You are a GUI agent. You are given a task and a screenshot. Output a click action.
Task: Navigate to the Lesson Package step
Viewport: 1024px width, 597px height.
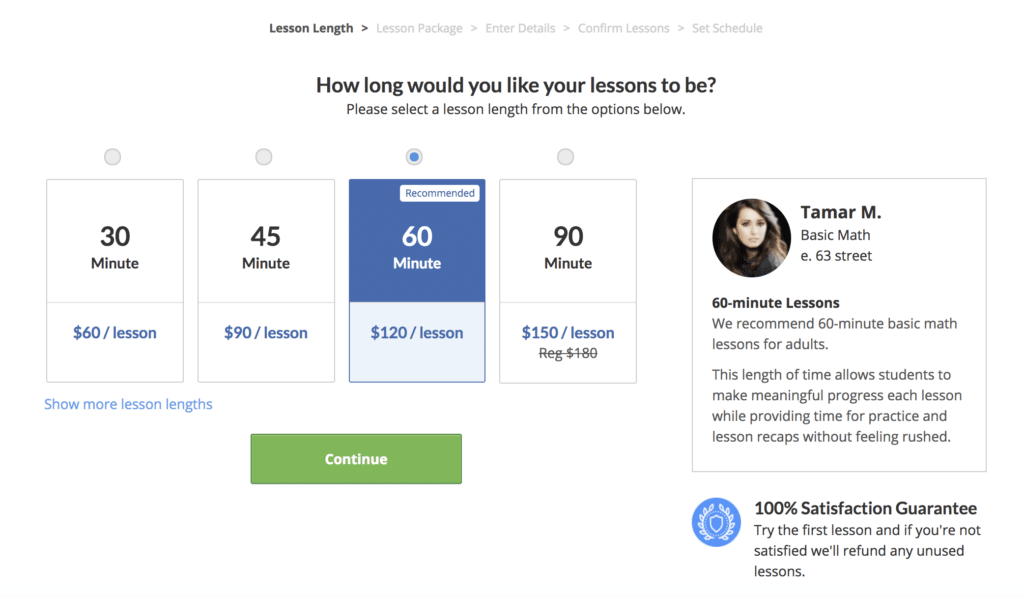pos(419,28)
